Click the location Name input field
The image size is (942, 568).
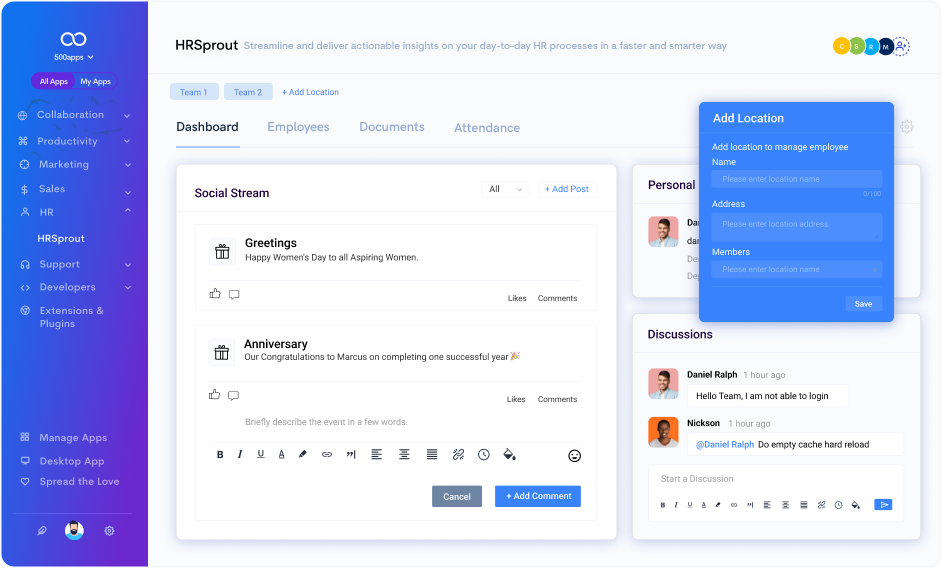[797, 179]
